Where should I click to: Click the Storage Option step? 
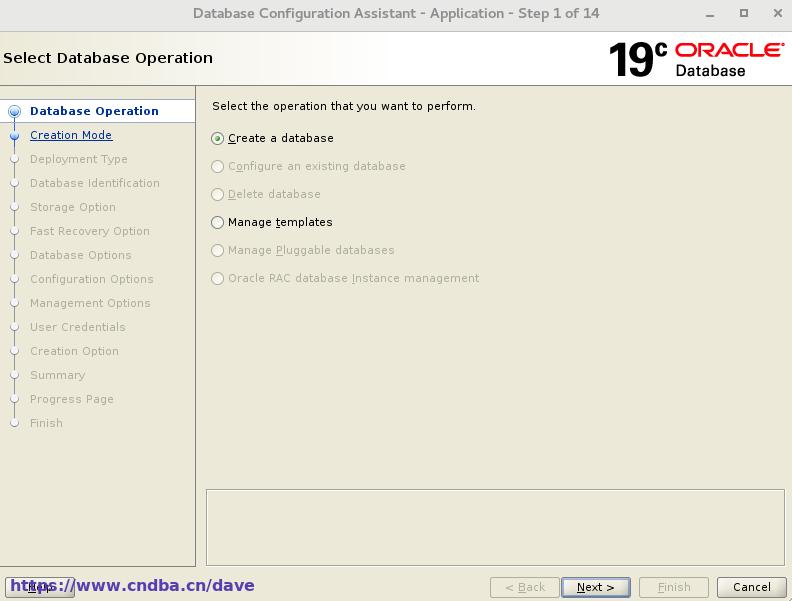pos(73,207)
